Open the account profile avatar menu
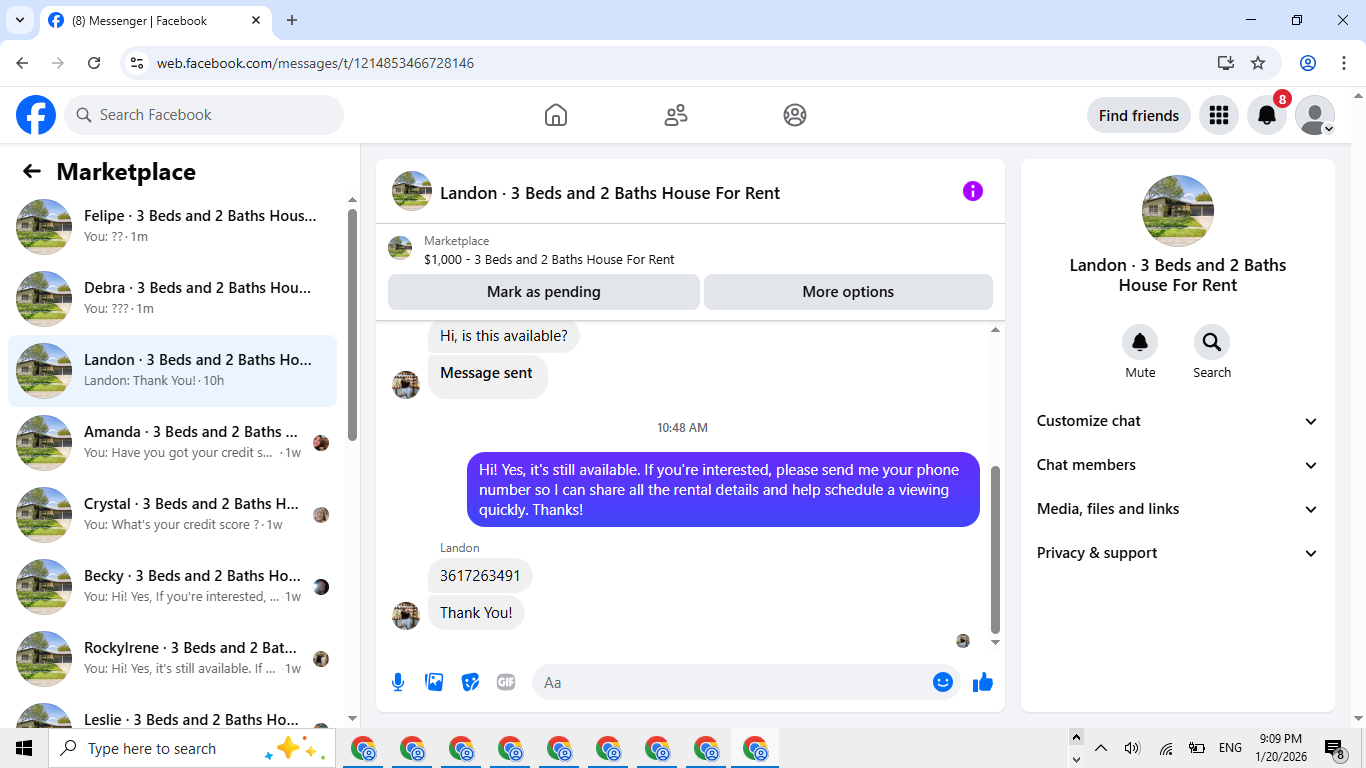 1315,115
